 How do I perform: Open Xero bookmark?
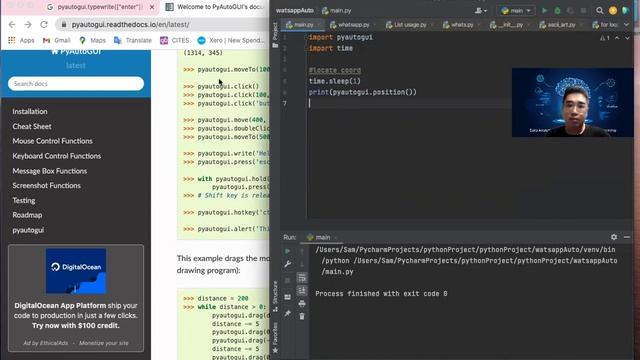pos(231,40)
